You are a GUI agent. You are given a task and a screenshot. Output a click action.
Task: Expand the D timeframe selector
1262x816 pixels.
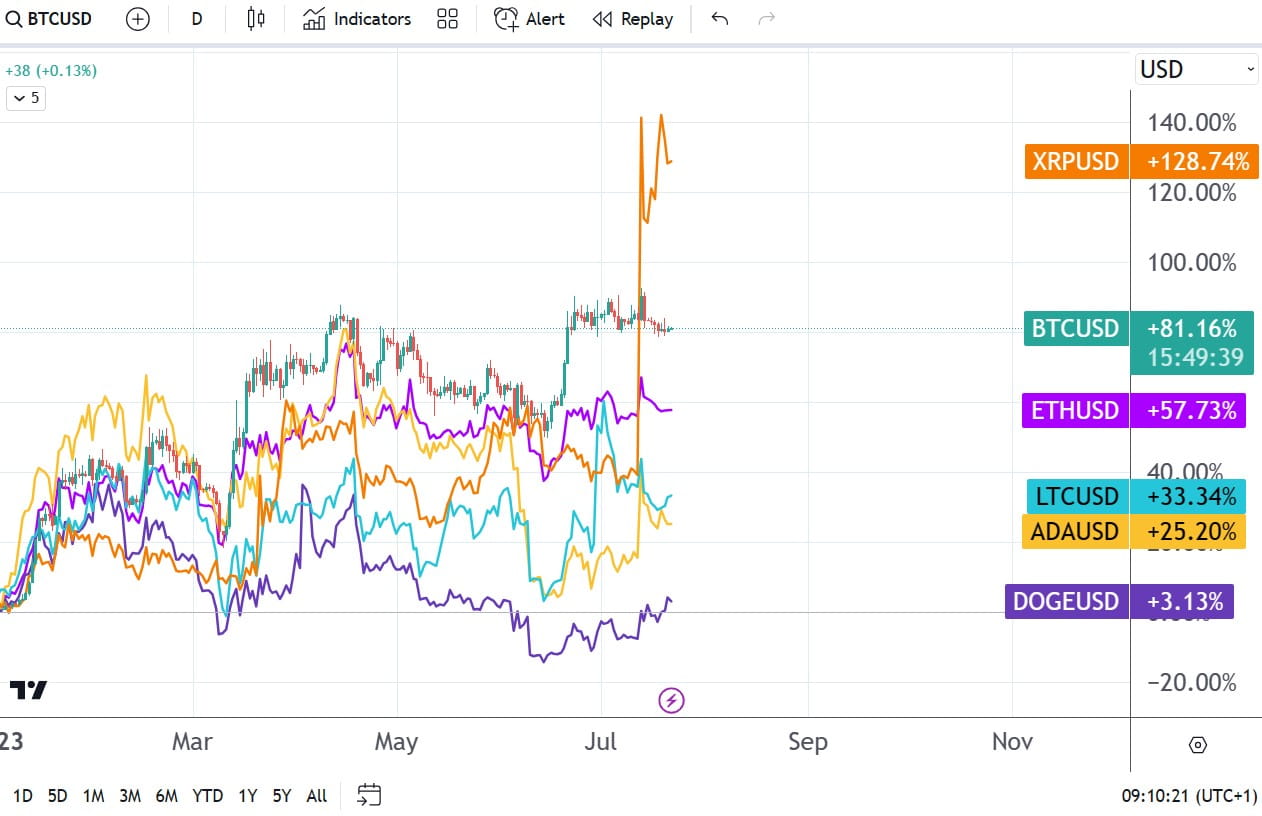[x=196, y=18]
